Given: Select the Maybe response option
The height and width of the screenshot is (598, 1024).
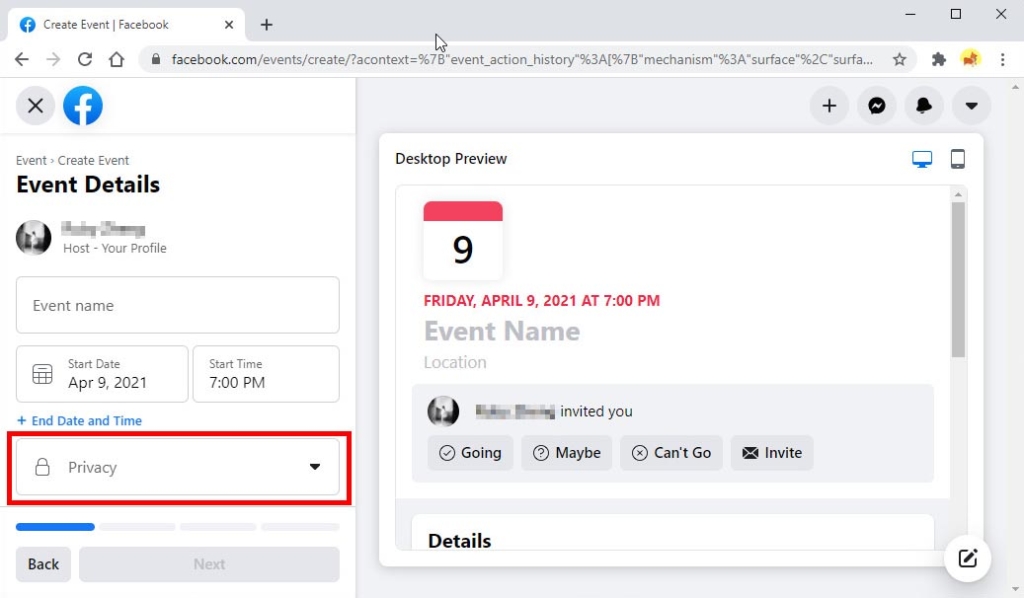Looking at the screenshot, I should click(566, 452).
